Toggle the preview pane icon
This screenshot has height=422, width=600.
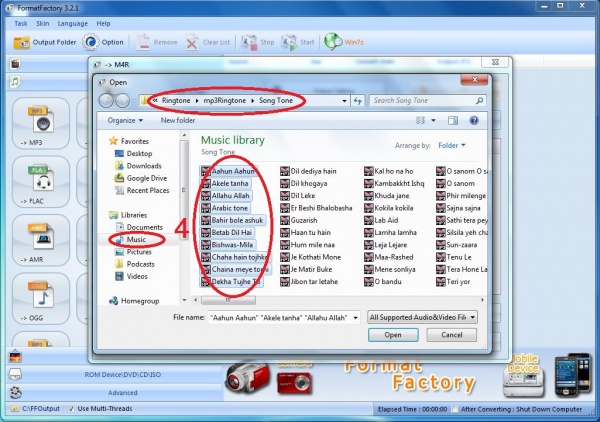point(453,121)
